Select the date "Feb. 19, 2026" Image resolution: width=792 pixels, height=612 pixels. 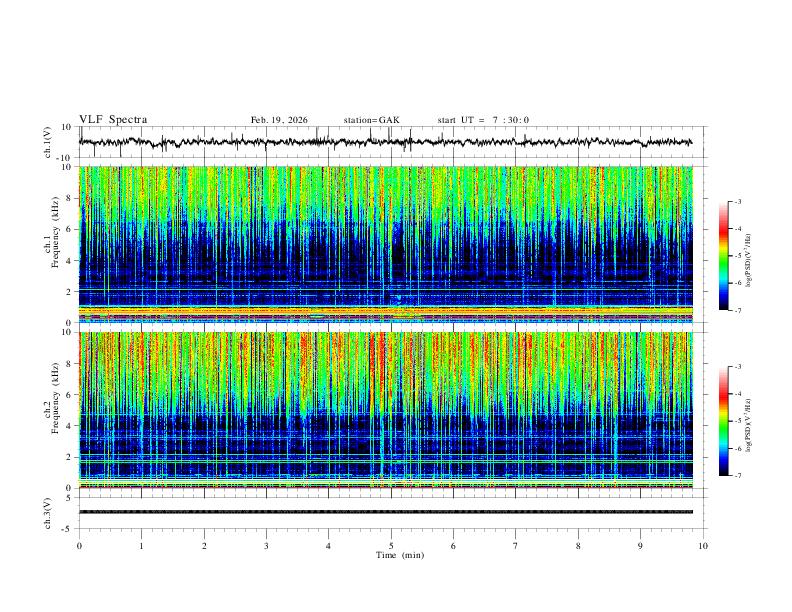pos(279,120)
